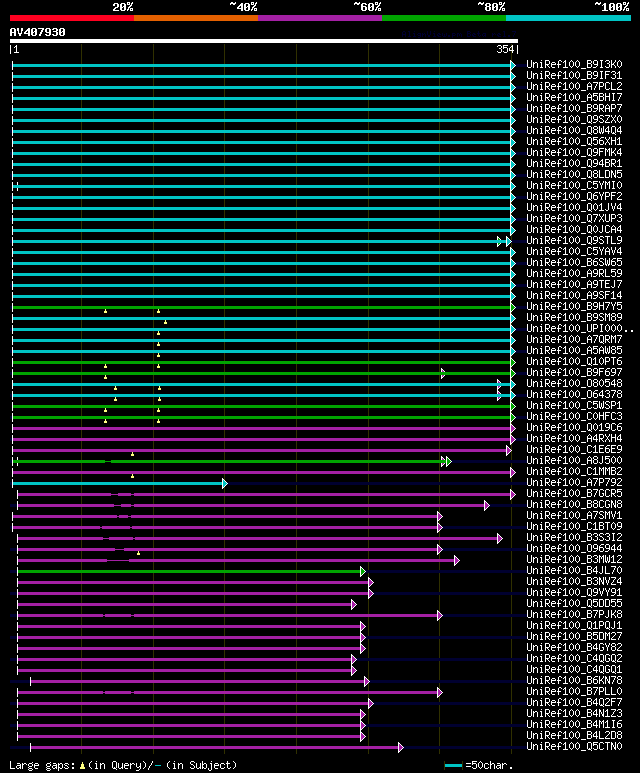Select the UniRef100_A7QRM7 label
This screenshot has width=640, height=773.
[x=574, y=340]
